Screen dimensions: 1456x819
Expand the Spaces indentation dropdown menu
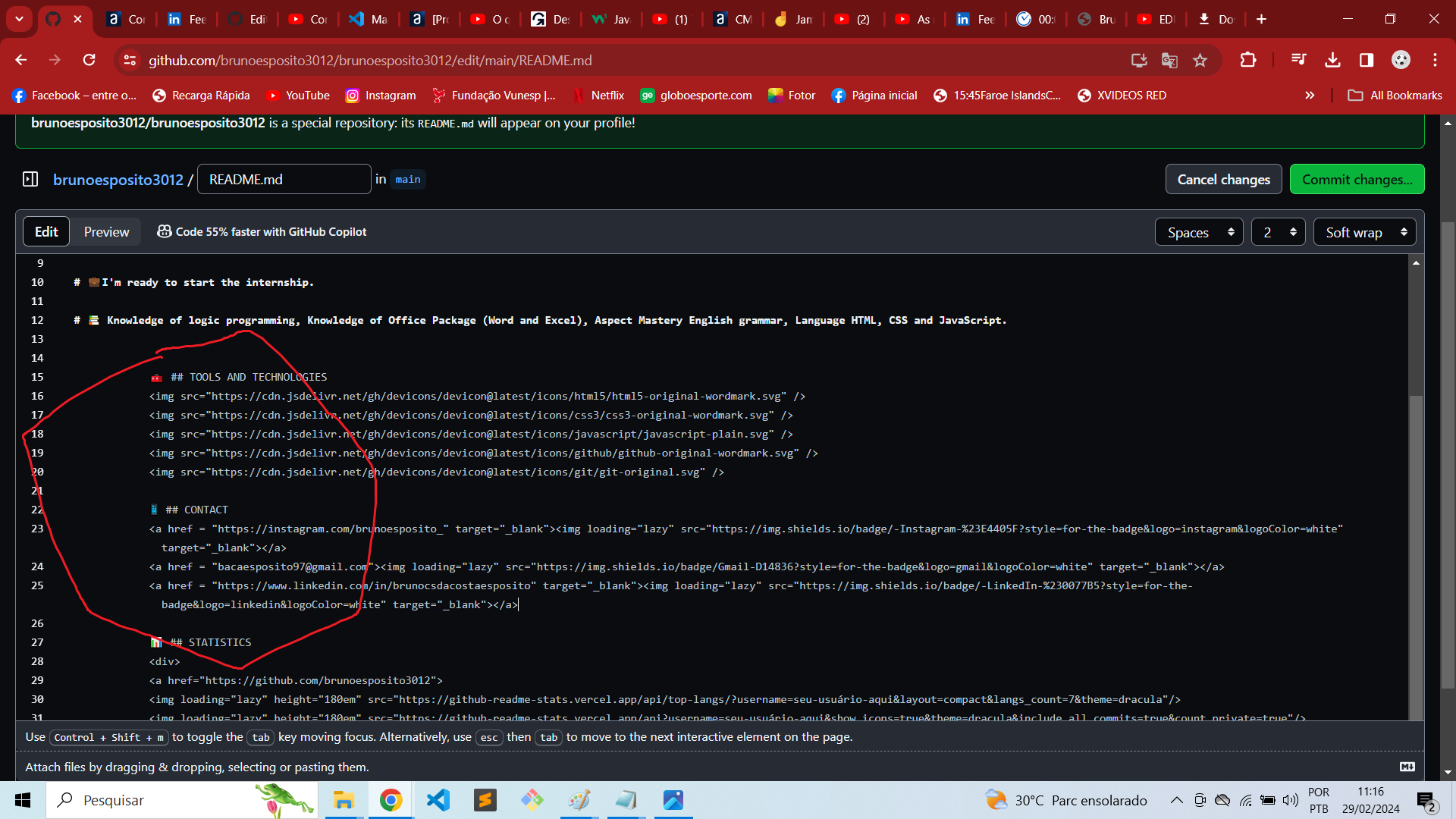pyautogui.click(x=1199, y=232)
